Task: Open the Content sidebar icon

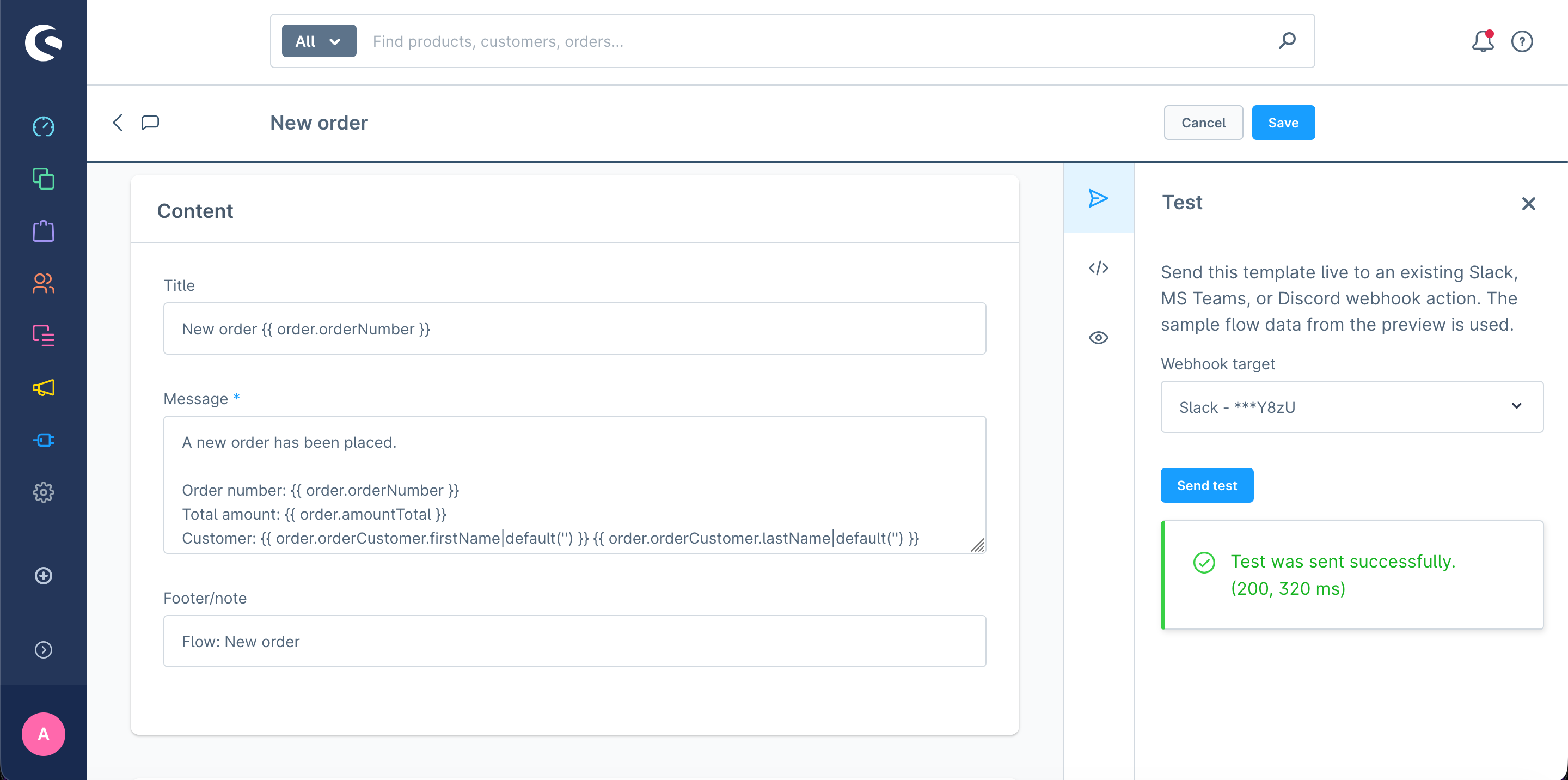Action: click(43, 336)
